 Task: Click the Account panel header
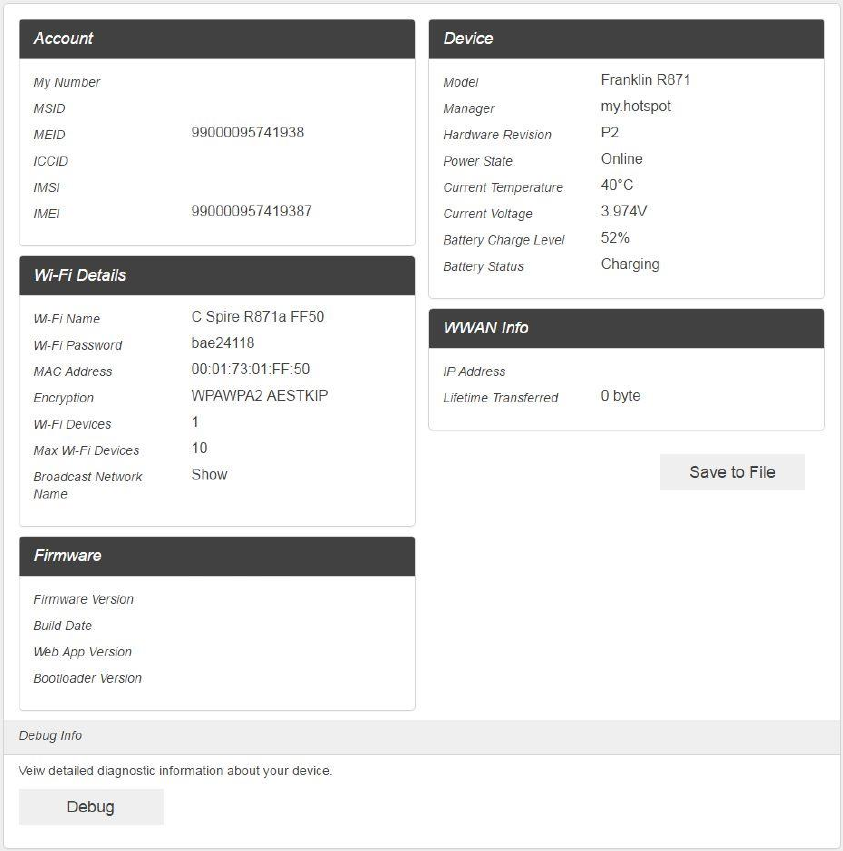(x=217, y=39)
